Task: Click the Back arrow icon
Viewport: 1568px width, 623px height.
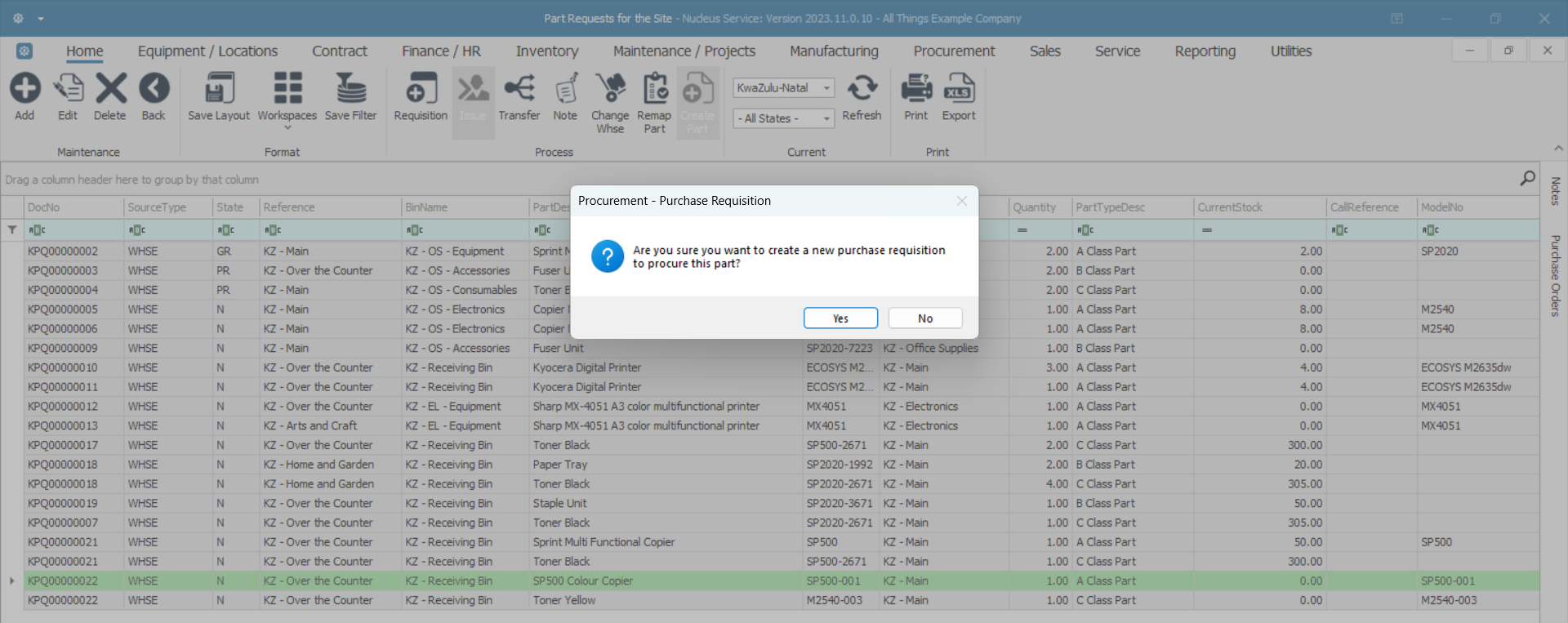Action: [154, 88]
